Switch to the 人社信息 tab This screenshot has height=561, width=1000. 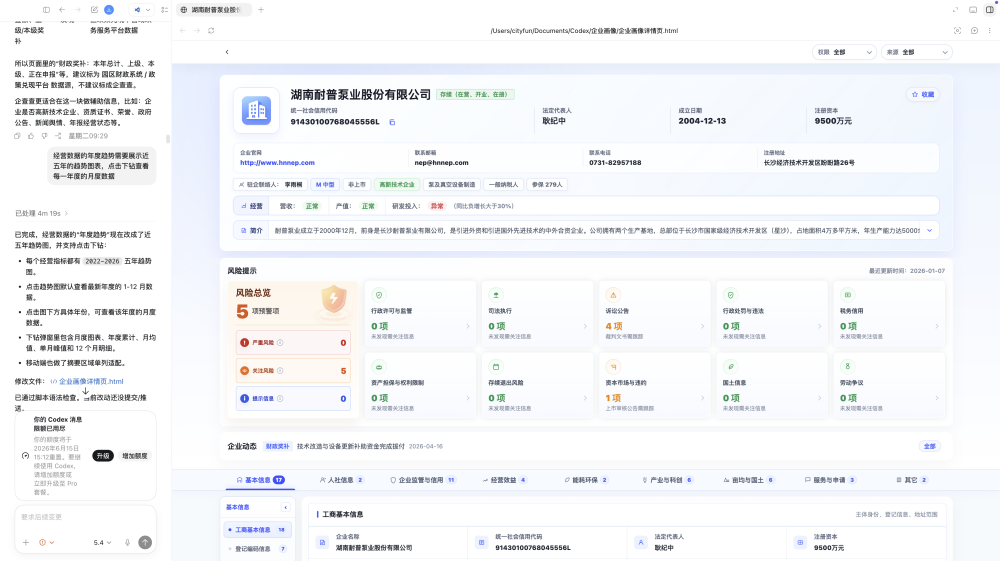(342, 480)
